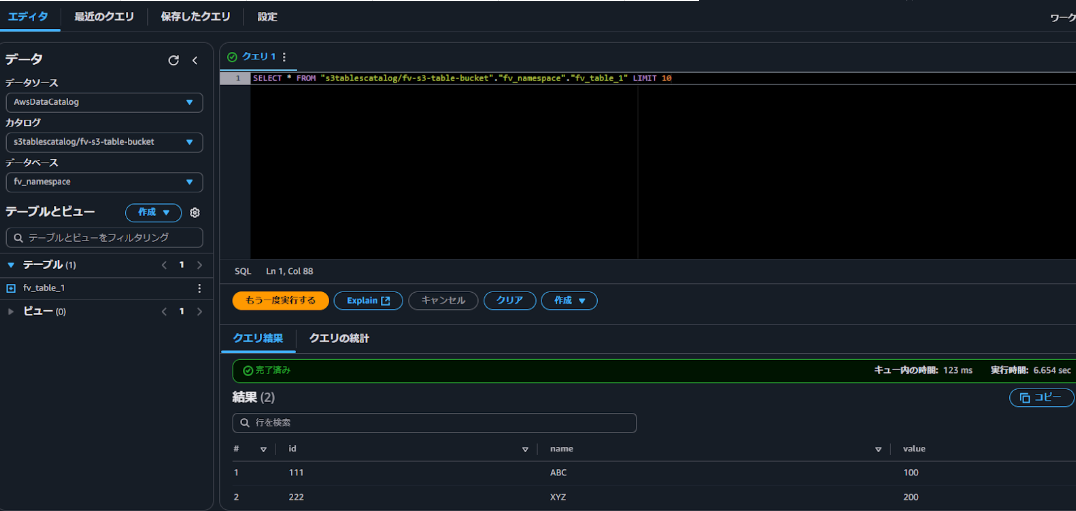This screenshot has width=1076, height=511.
Task: Select the name cell ABC
Action: (559, 473)
